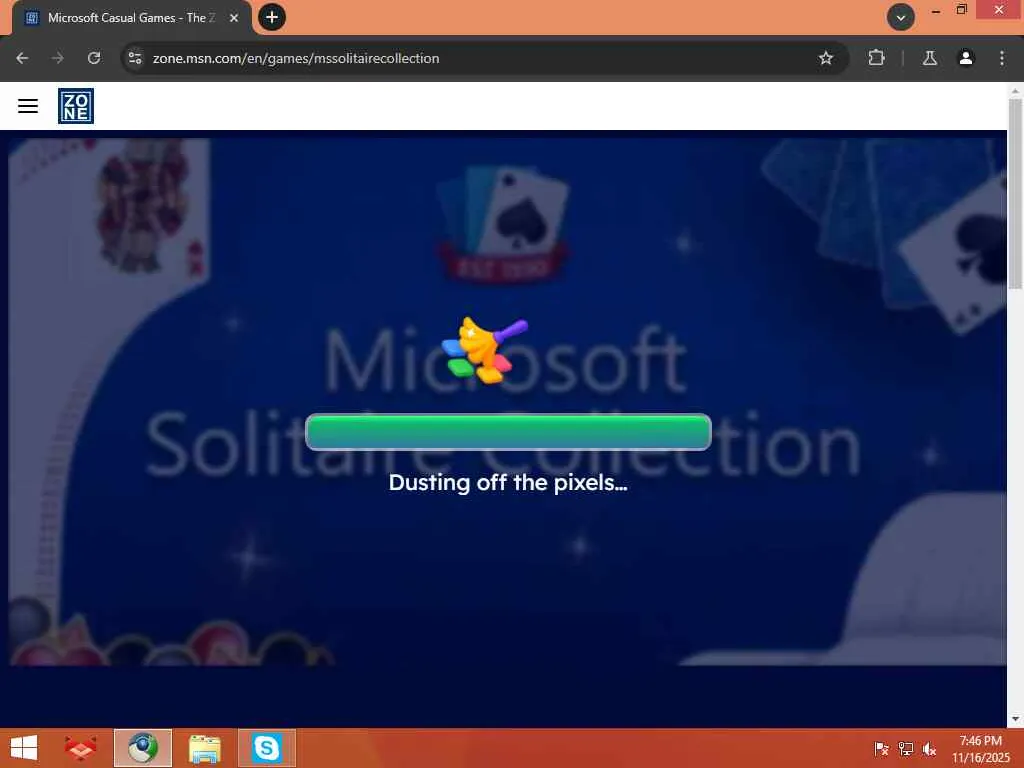Open the Chrome three-dot menu
Viewport: 1024px width, 768px height.
pos(1002,58)
